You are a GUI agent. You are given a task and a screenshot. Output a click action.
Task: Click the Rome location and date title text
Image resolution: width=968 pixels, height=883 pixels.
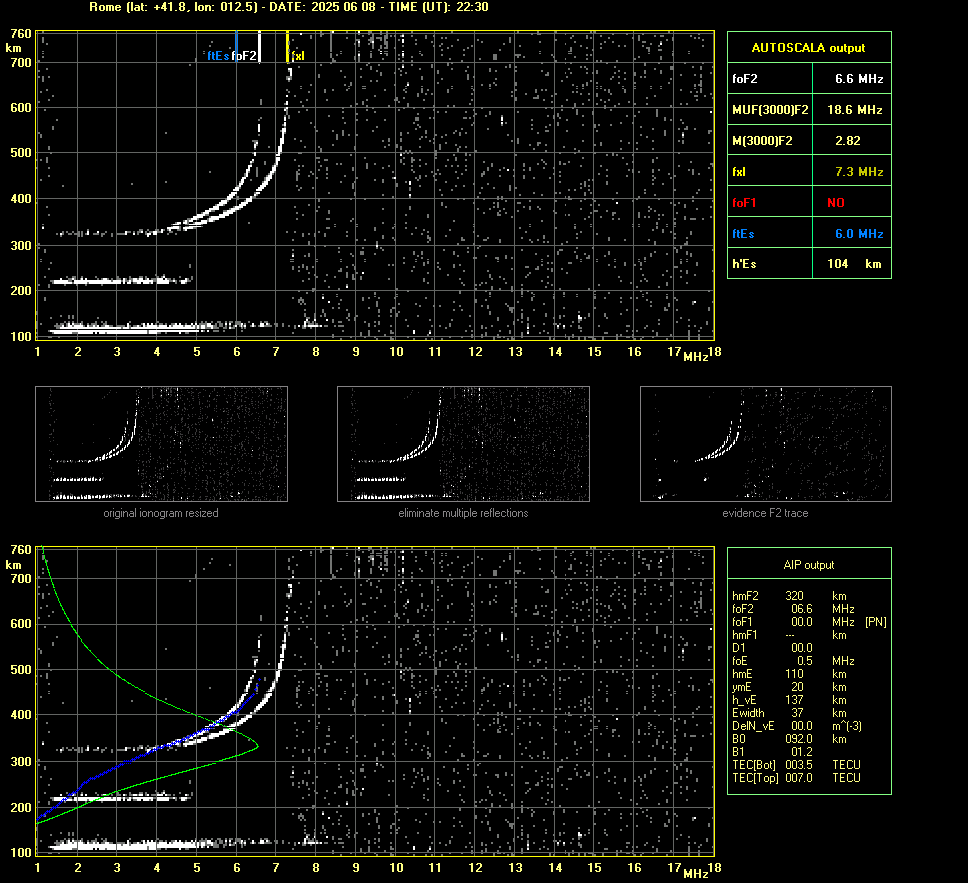click(289, 7)
